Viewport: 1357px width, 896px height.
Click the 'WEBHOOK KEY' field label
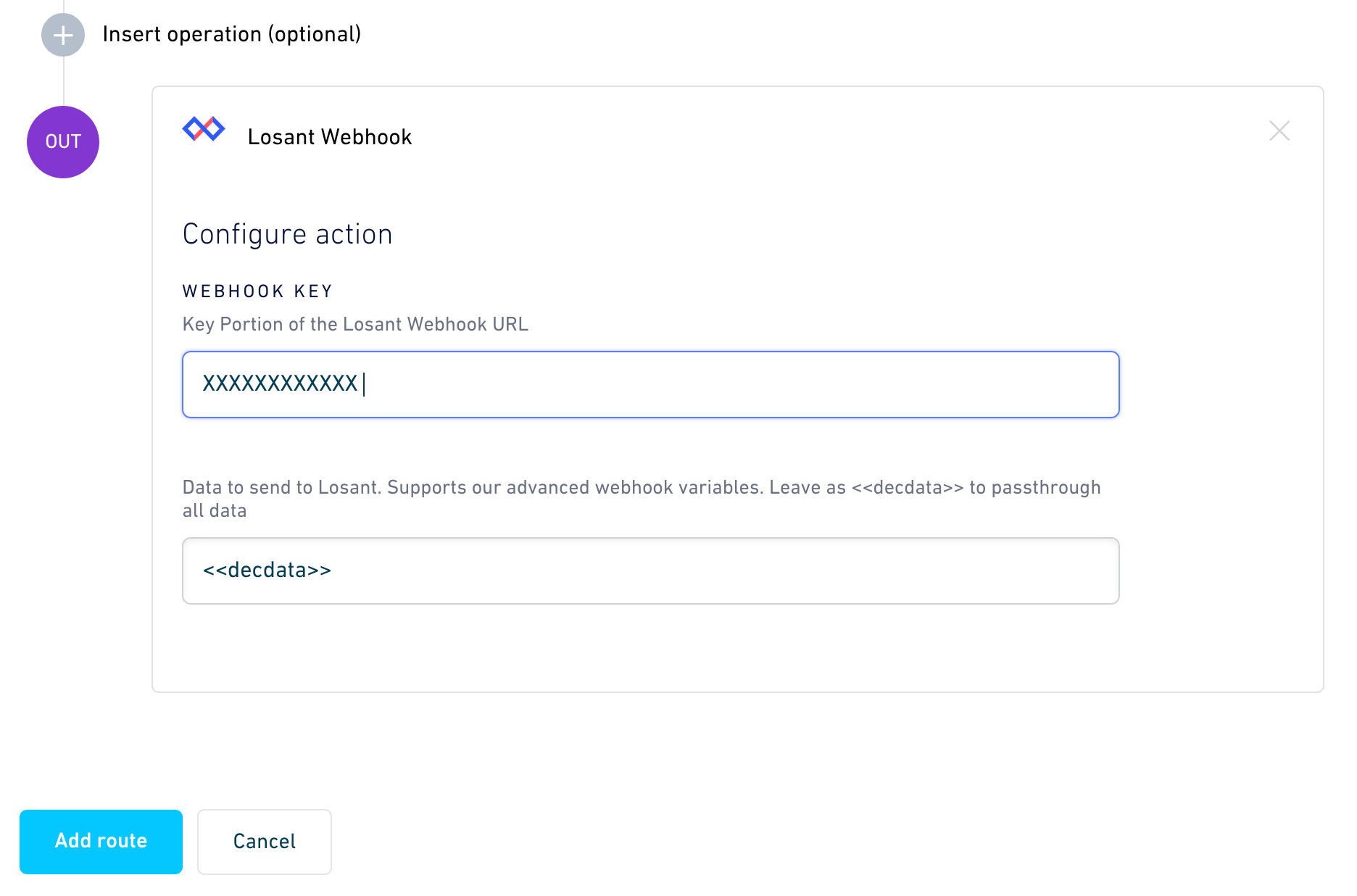(x=257, y=291)
